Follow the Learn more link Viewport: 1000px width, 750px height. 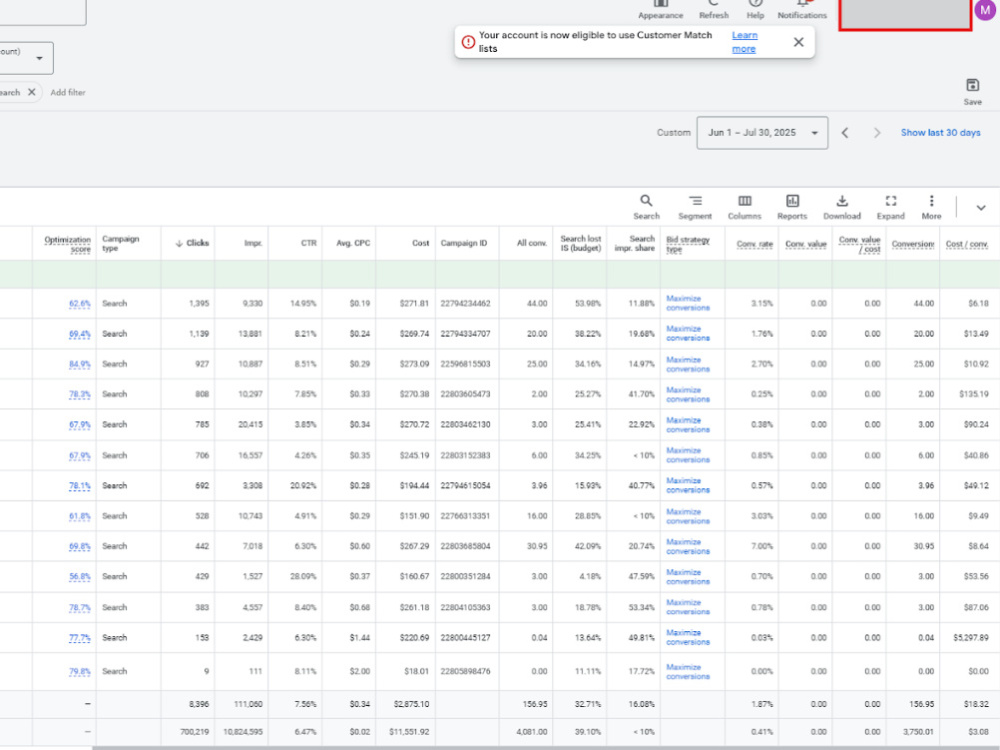744,42
